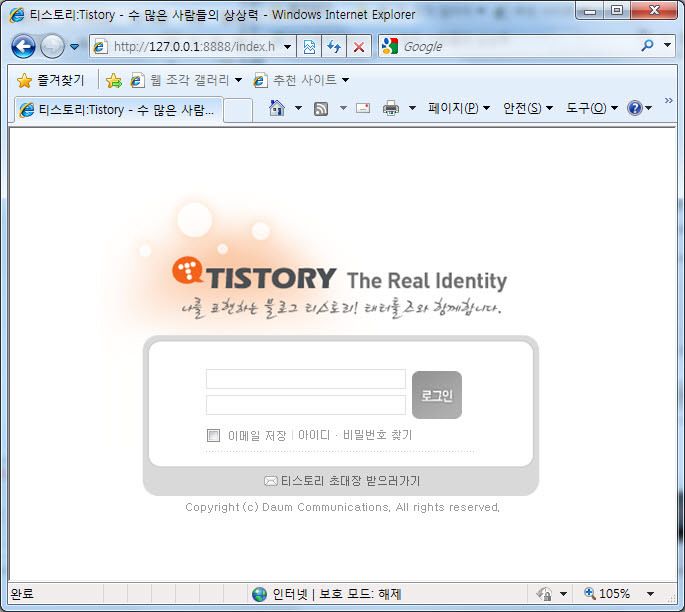The height and width of the screenshot is (612, 685).
Task: Open zoom level dropdown arrow
Action: (650, 594)
